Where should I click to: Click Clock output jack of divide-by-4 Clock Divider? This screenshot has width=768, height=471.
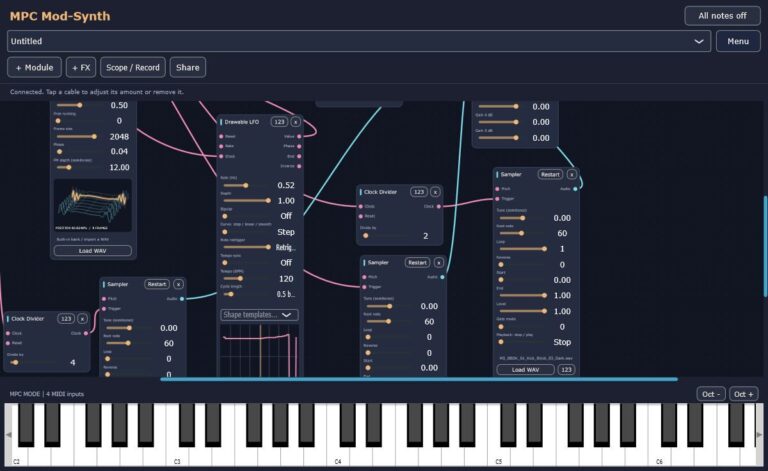[x=86, y=333]
